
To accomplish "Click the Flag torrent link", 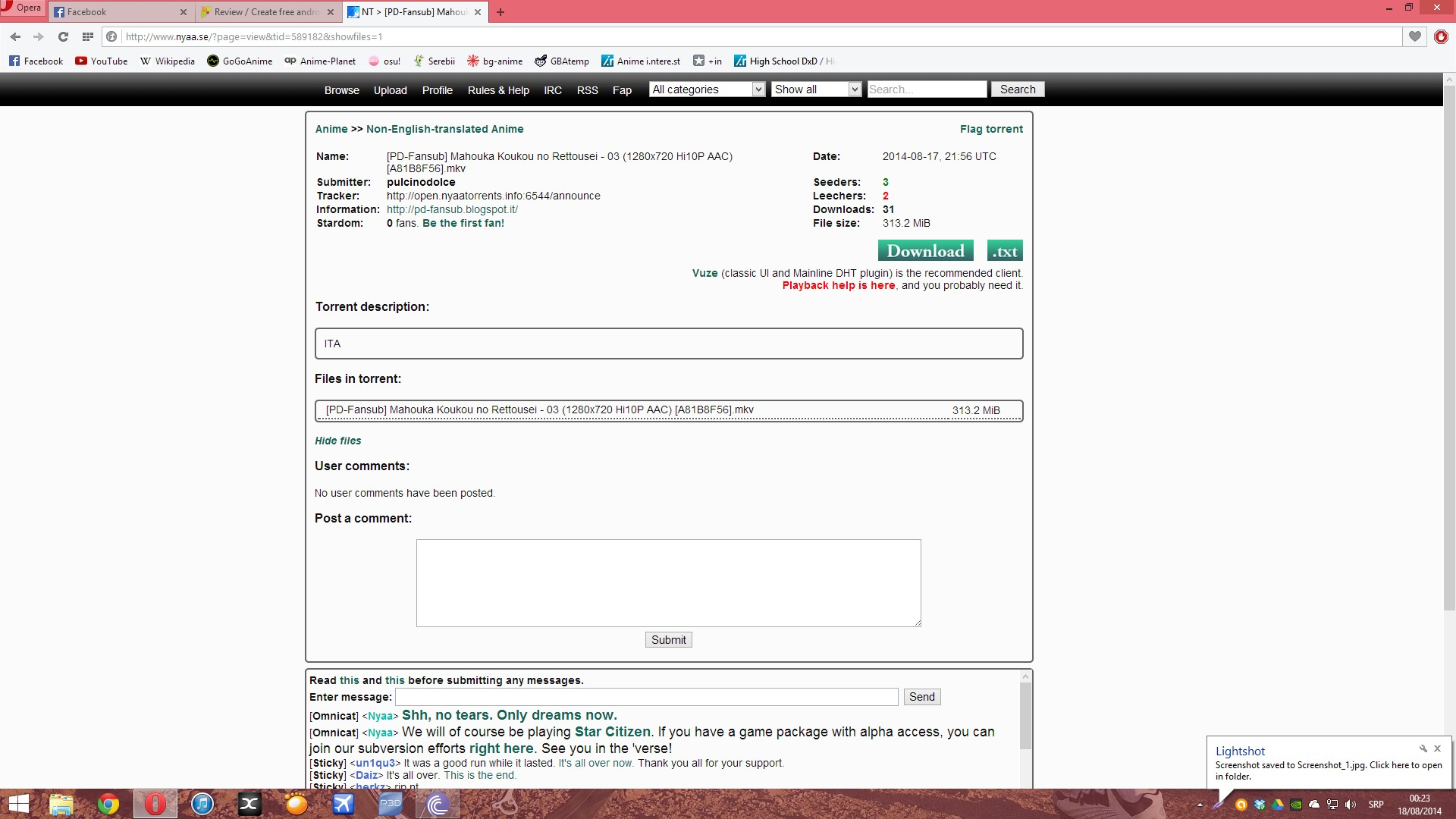I will (991, 129).
